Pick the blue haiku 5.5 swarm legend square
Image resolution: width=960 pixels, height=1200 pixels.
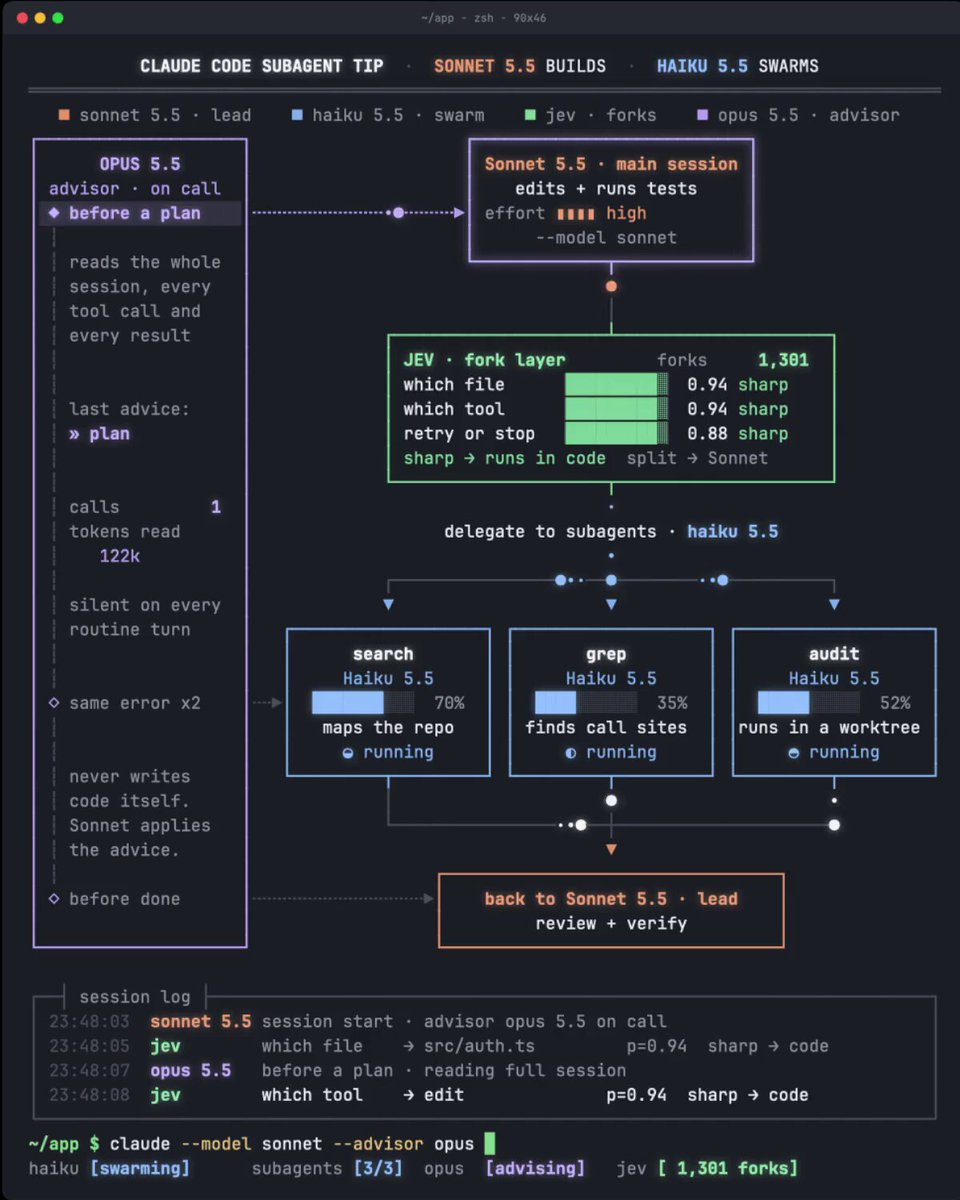coord(297,115)
